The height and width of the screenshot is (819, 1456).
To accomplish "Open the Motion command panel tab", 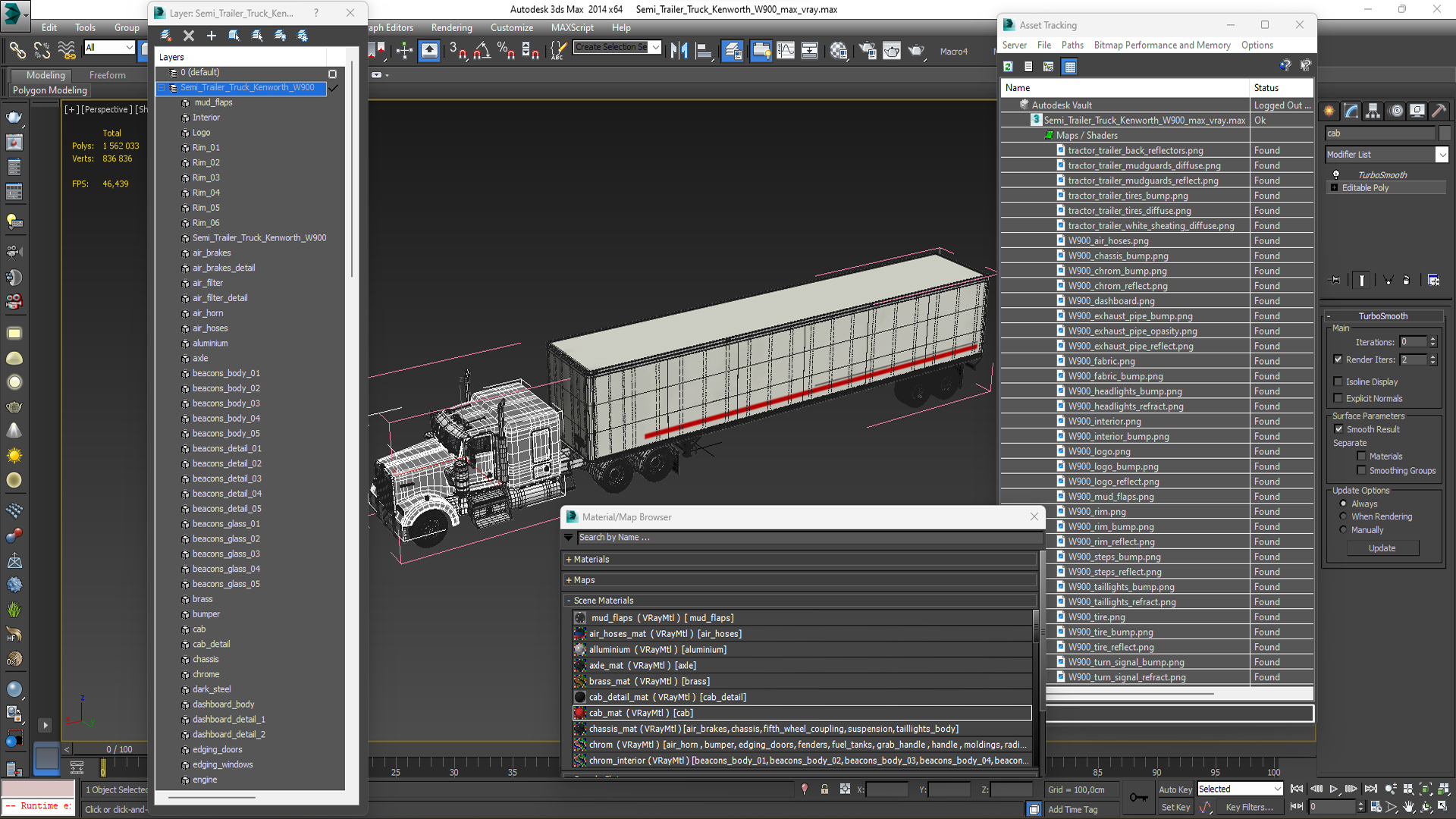I will (x=1396, y=111).
